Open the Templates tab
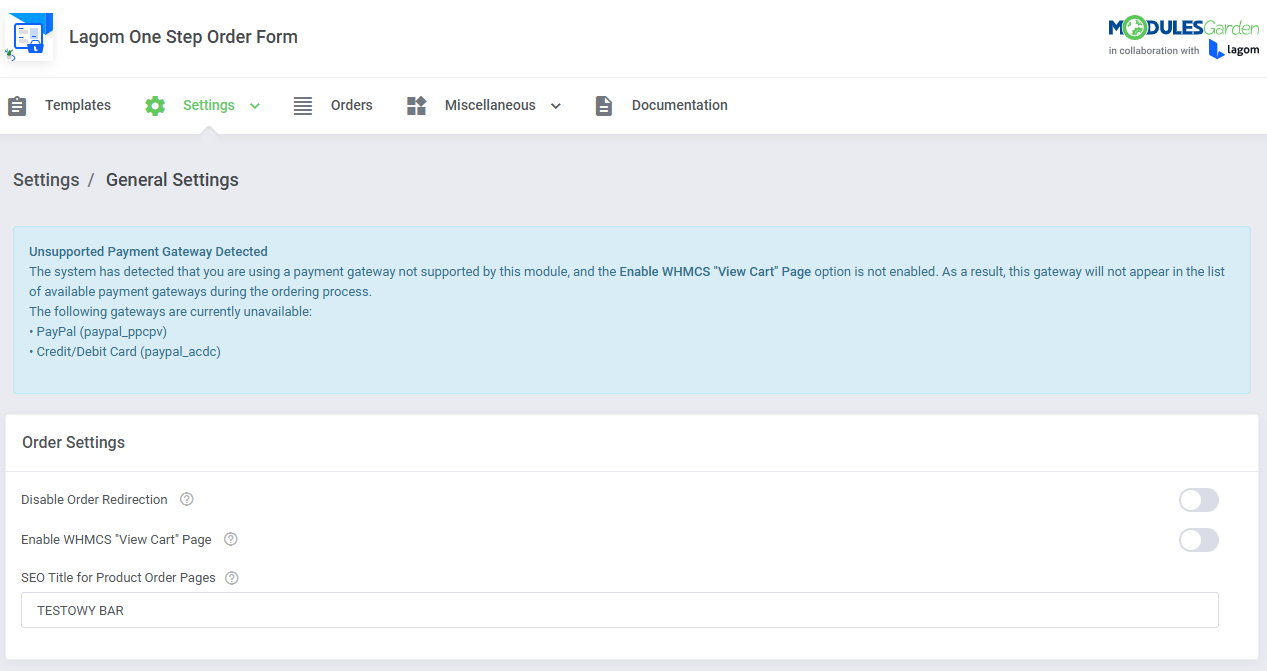This screenshot has height=671, width=1267. click(x=78, y=105)
